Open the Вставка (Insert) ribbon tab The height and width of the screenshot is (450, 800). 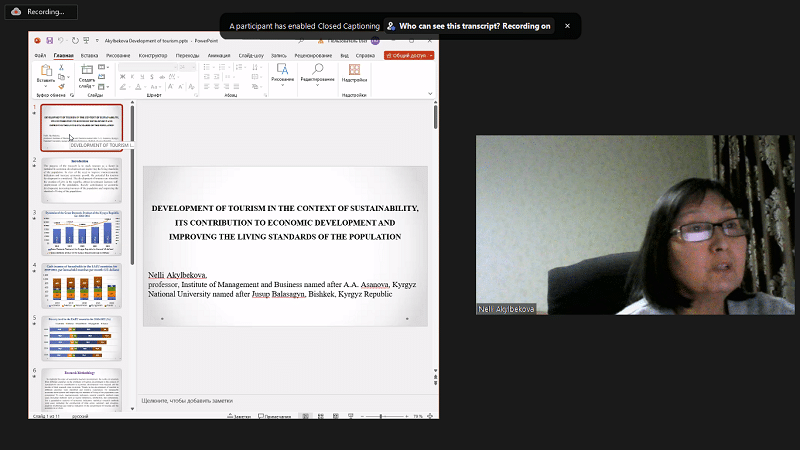[90, 55]
